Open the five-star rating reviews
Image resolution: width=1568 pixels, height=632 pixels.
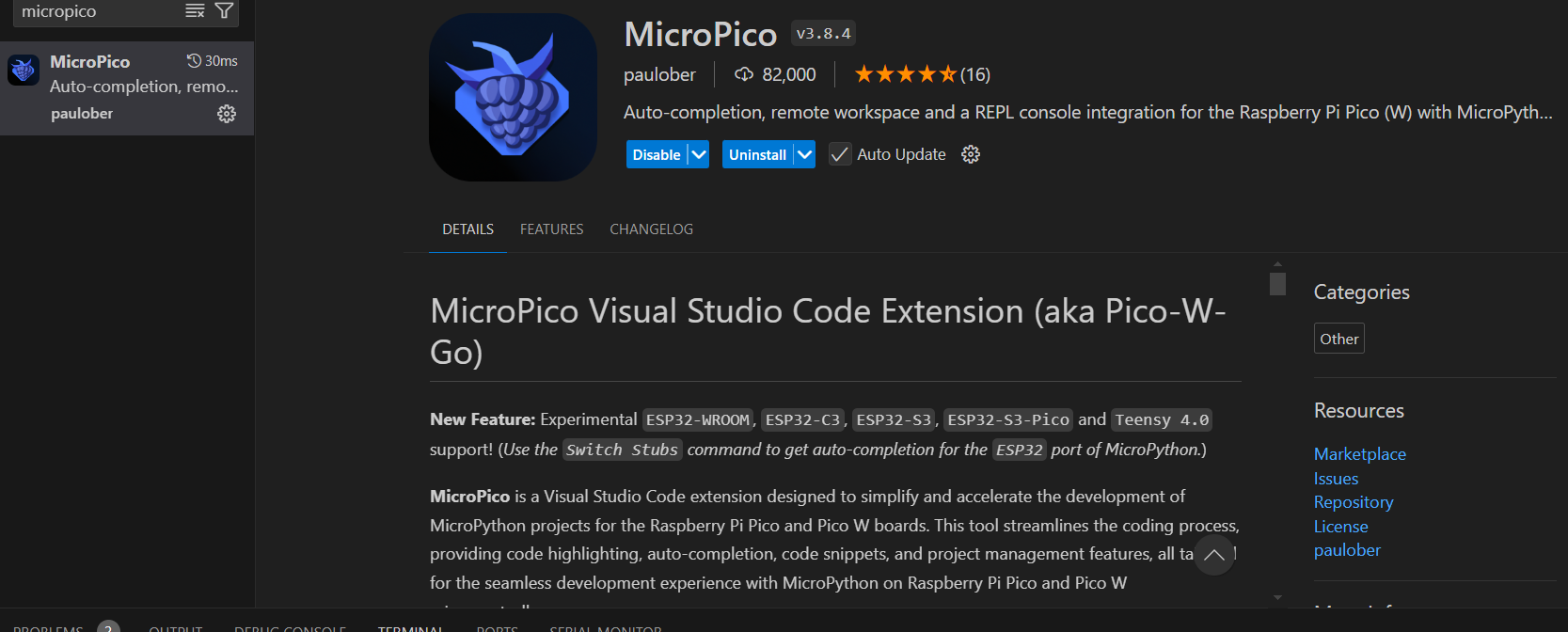pyautogui.click(x=905, y=74)
